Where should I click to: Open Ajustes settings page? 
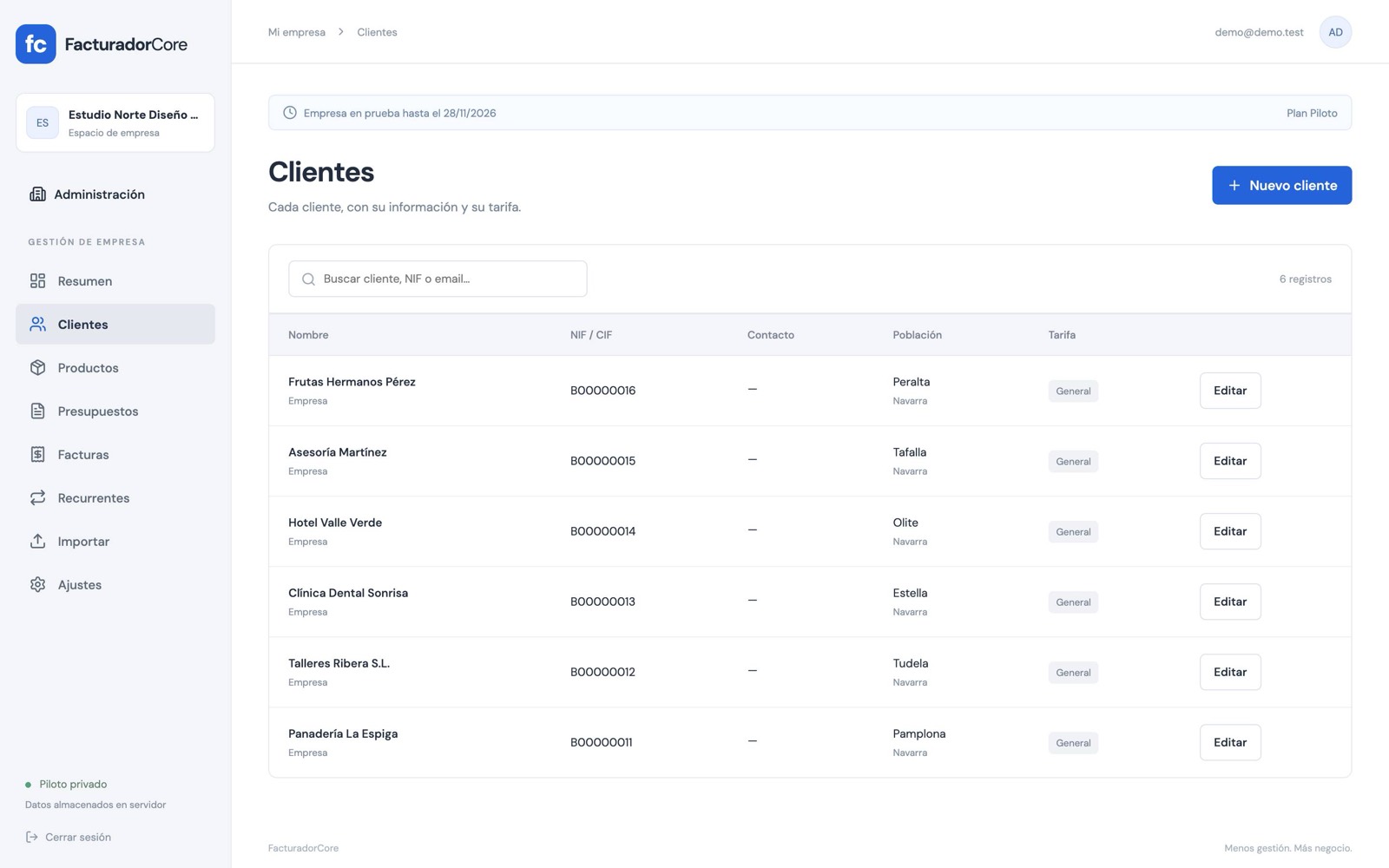pyautogui.click(x=115, y=584)
